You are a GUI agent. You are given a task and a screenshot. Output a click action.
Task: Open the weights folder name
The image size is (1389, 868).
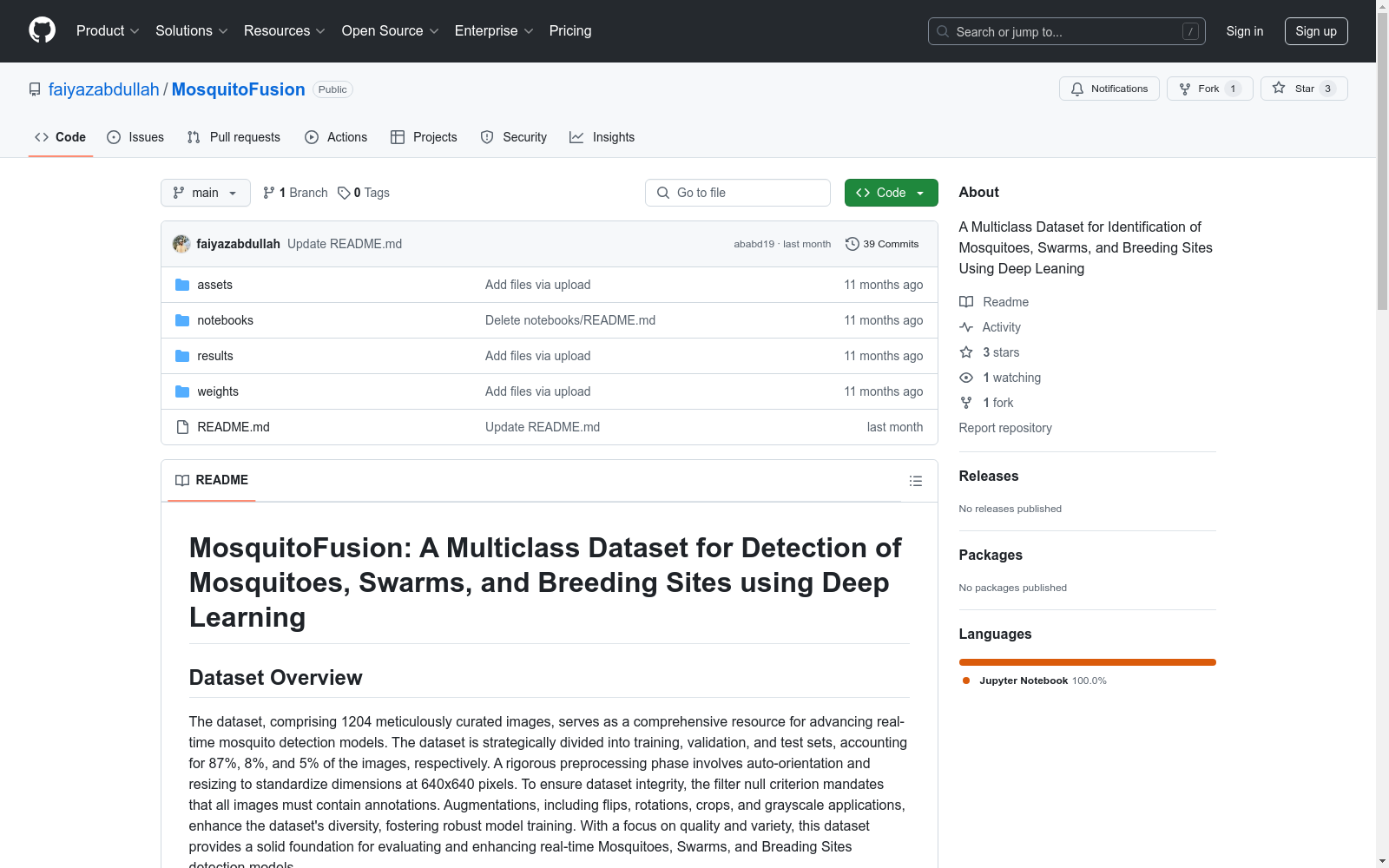click(x=218, y=391)
